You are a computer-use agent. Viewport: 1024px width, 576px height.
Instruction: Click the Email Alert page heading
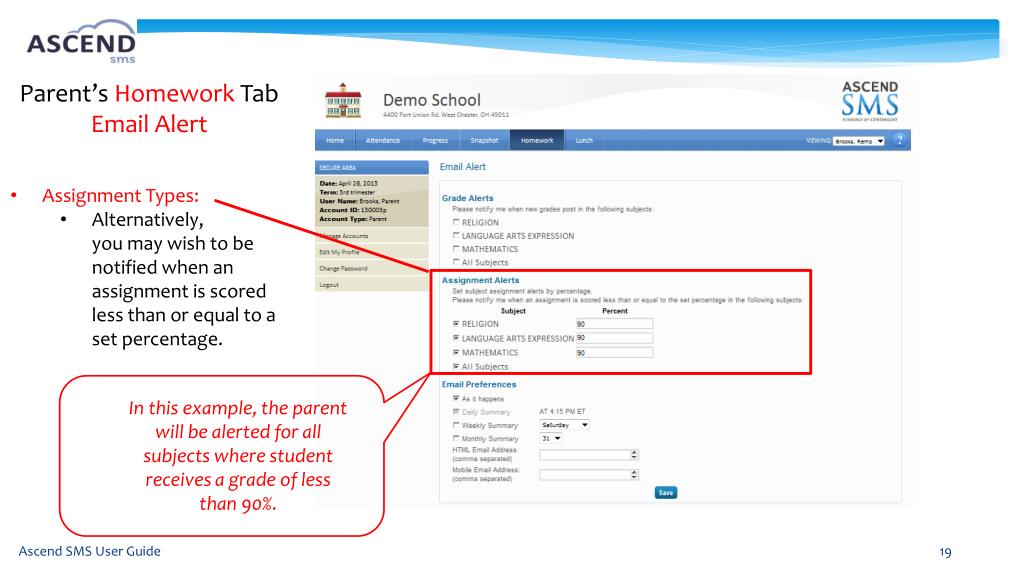tap(462, 167)
